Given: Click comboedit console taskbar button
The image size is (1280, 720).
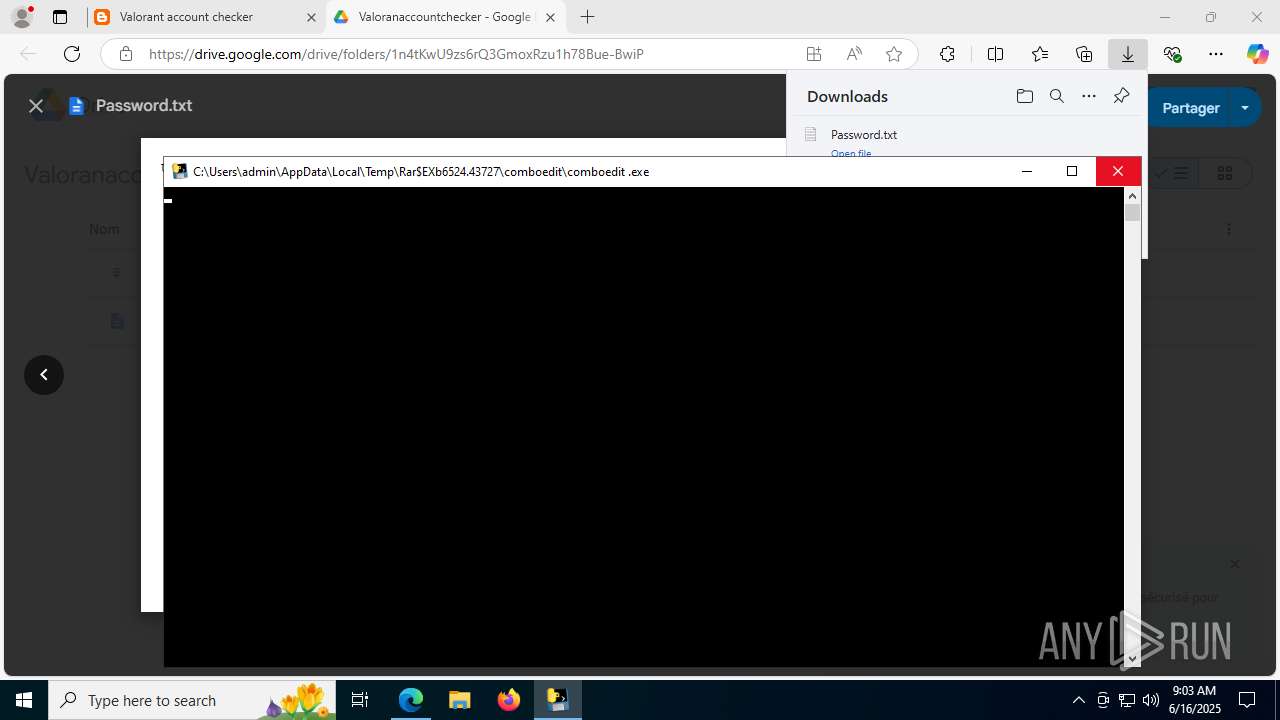Looking at the screenshot, I should click(557, 700).
